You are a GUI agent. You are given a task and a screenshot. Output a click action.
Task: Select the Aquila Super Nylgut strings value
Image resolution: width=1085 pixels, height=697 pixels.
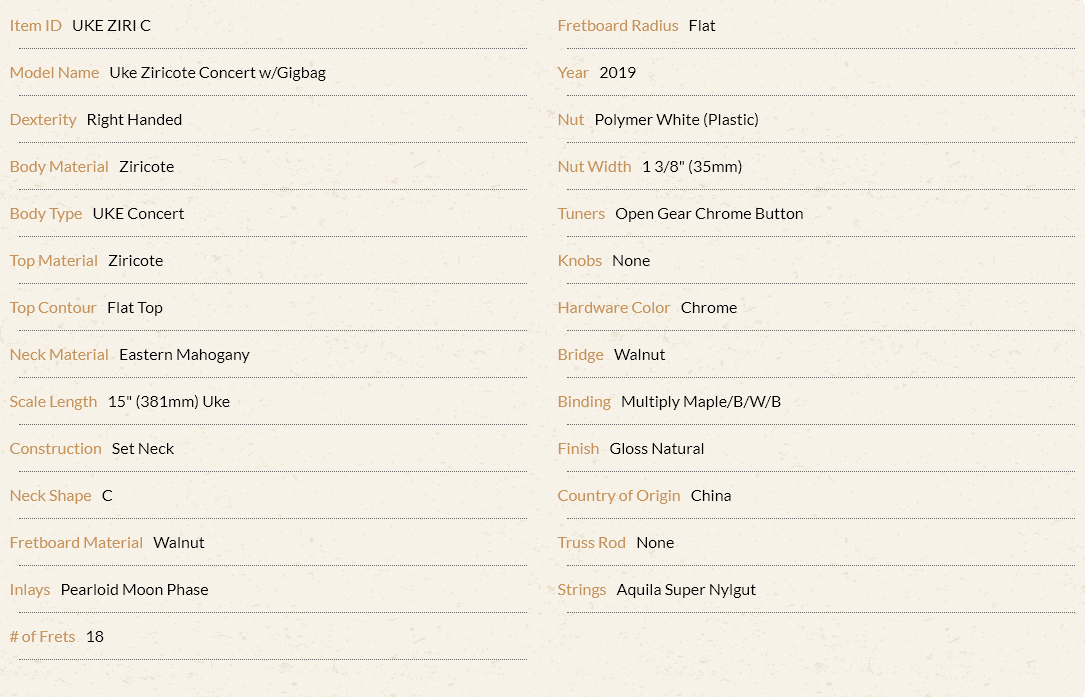pos(686,590)
